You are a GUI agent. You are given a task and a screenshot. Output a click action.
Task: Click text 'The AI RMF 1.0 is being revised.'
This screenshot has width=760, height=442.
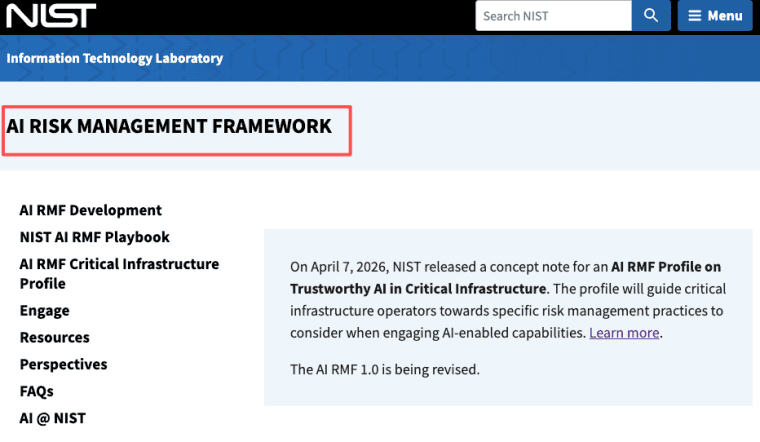point(385,370)
